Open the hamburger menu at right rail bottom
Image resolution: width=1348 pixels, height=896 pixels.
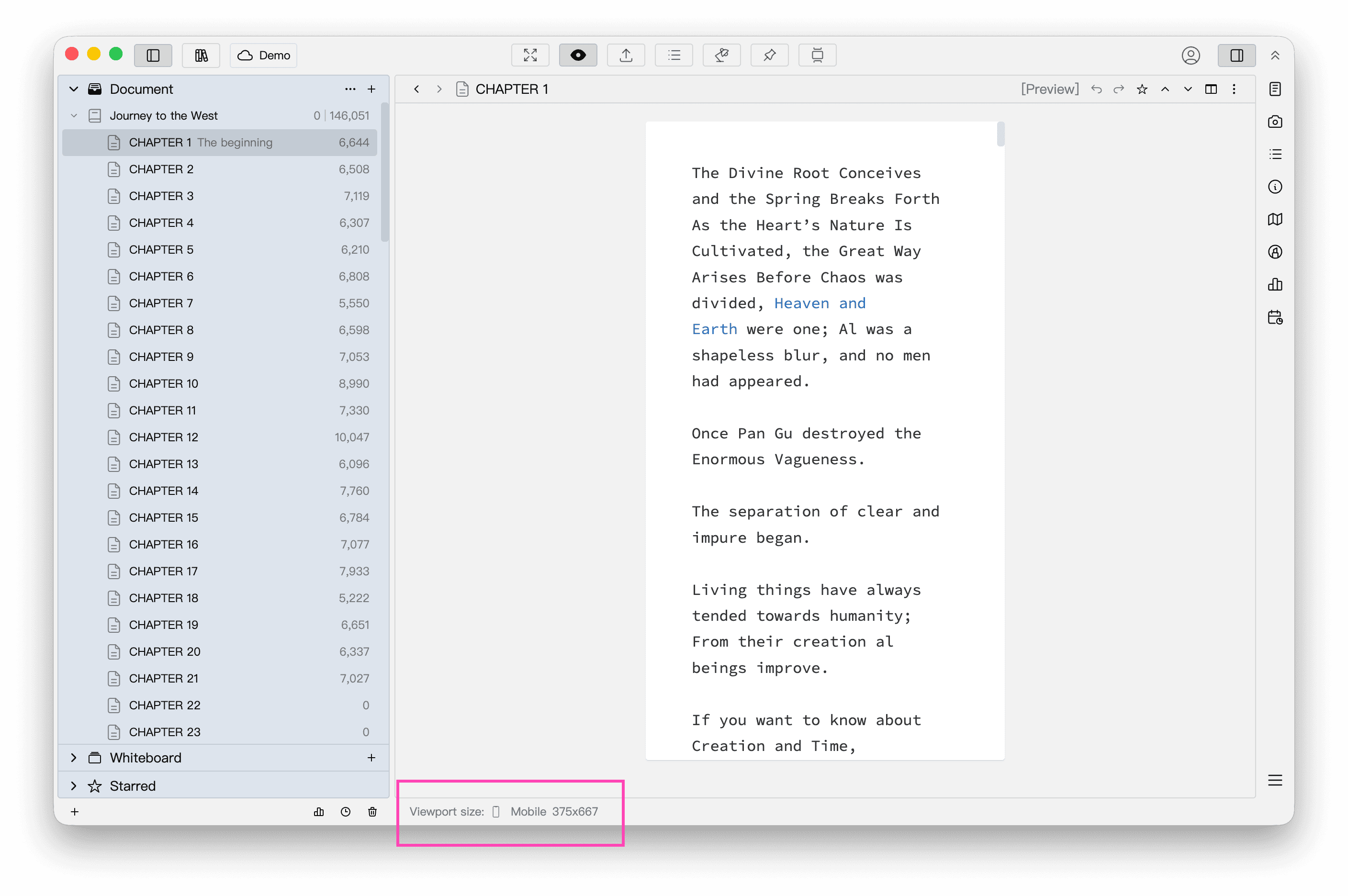point(1275,781)
